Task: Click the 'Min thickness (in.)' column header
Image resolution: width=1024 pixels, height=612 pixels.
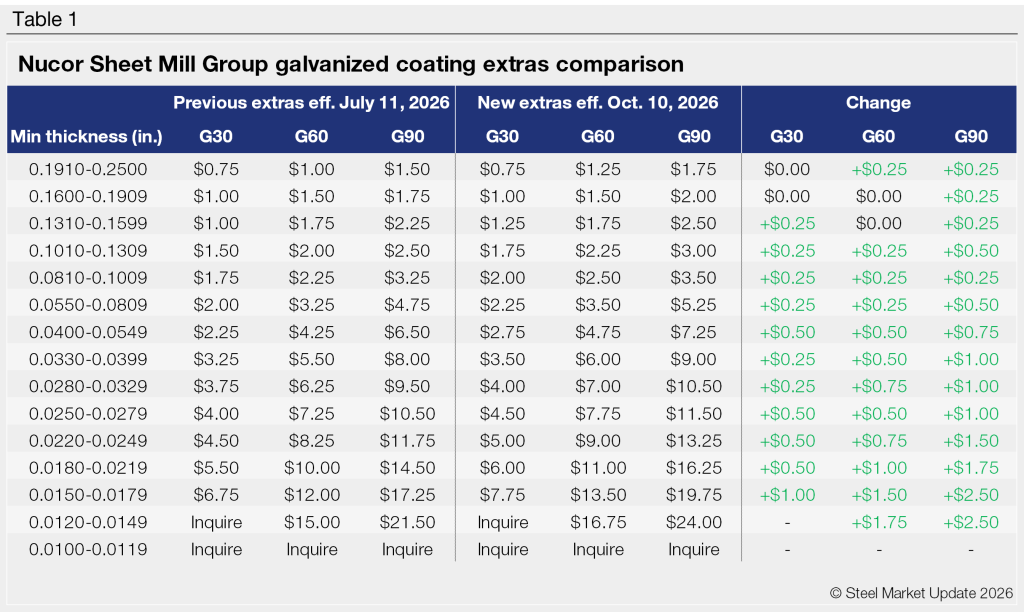Action: 87,137
